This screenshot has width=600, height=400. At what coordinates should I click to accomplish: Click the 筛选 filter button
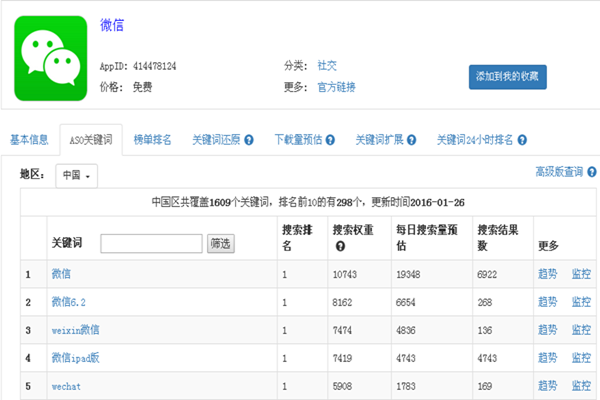pos(221,243)
